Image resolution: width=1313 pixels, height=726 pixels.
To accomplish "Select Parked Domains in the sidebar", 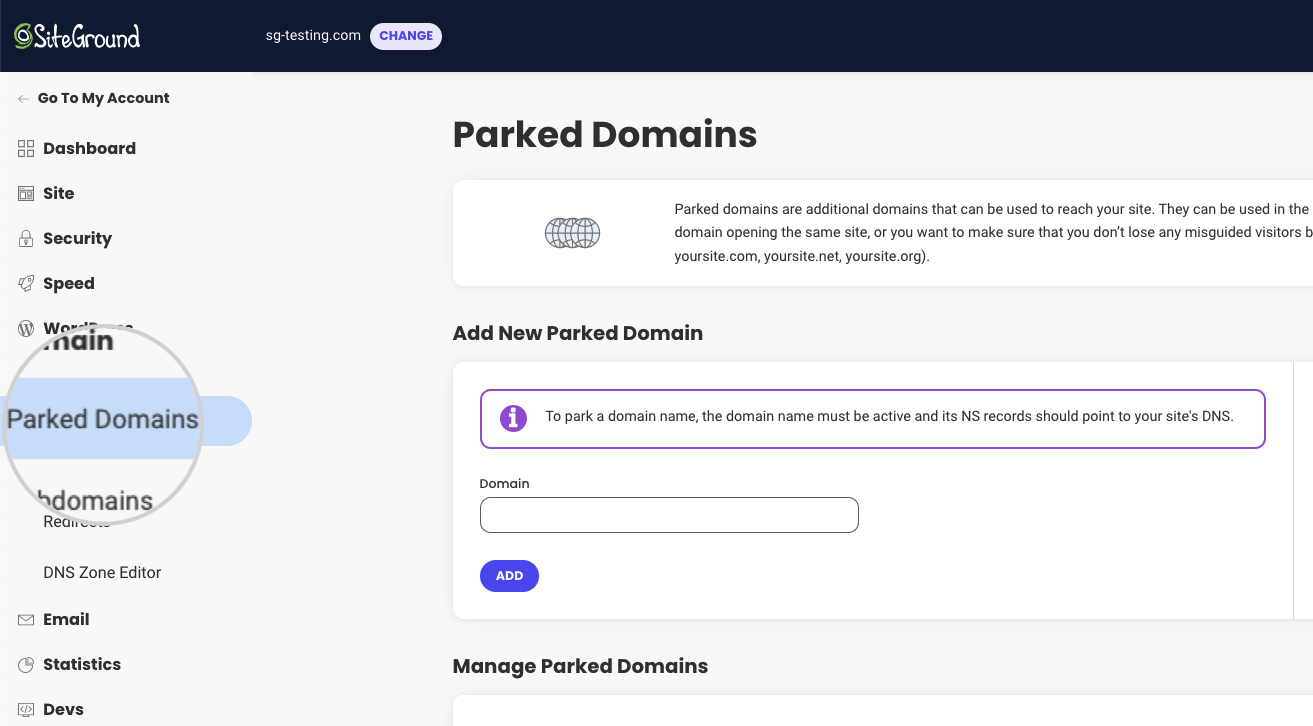I will (126, 420).
